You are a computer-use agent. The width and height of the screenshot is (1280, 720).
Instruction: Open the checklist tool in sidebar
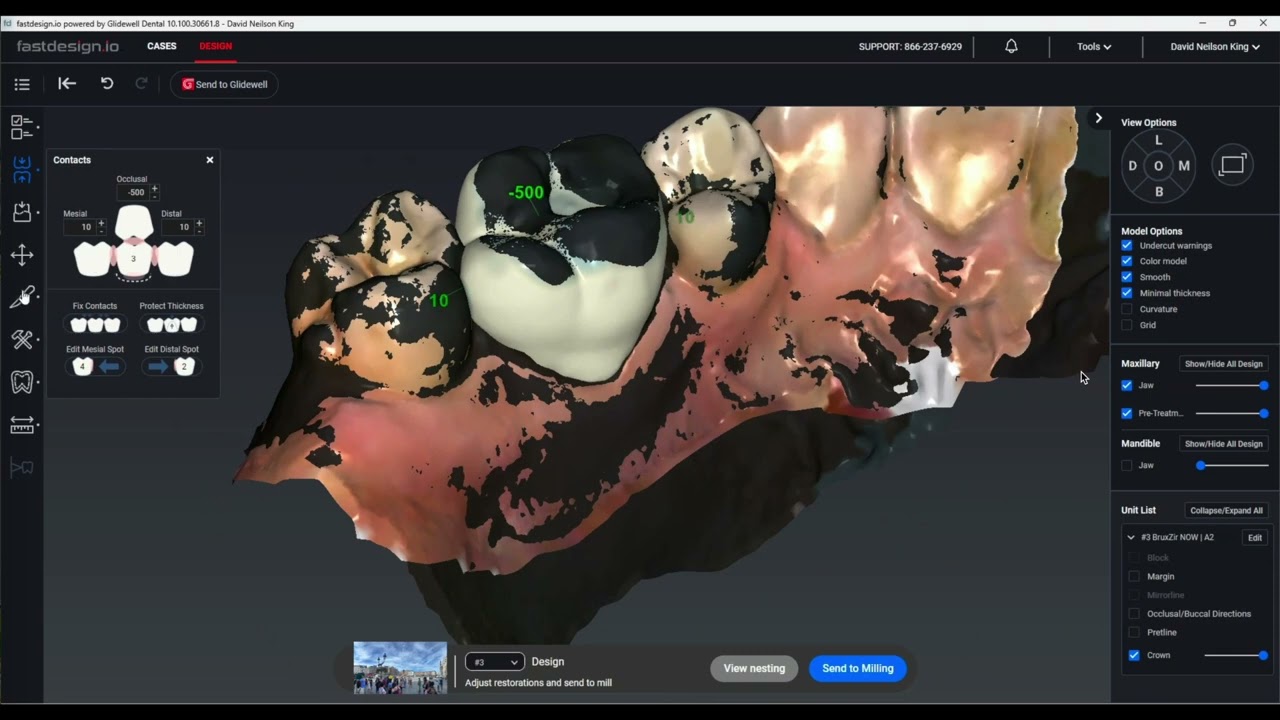click(22, 127)
